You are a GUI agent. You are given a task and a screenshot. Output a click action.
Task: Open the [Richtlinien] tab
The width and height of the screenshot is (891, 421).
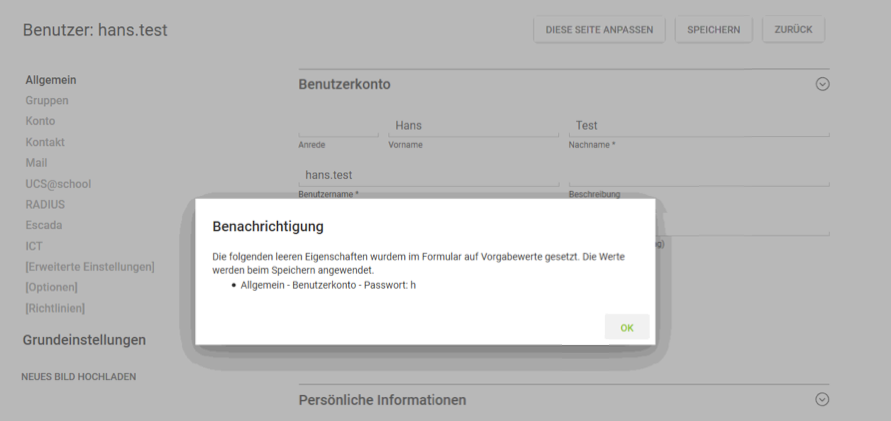tap(55, 308)
